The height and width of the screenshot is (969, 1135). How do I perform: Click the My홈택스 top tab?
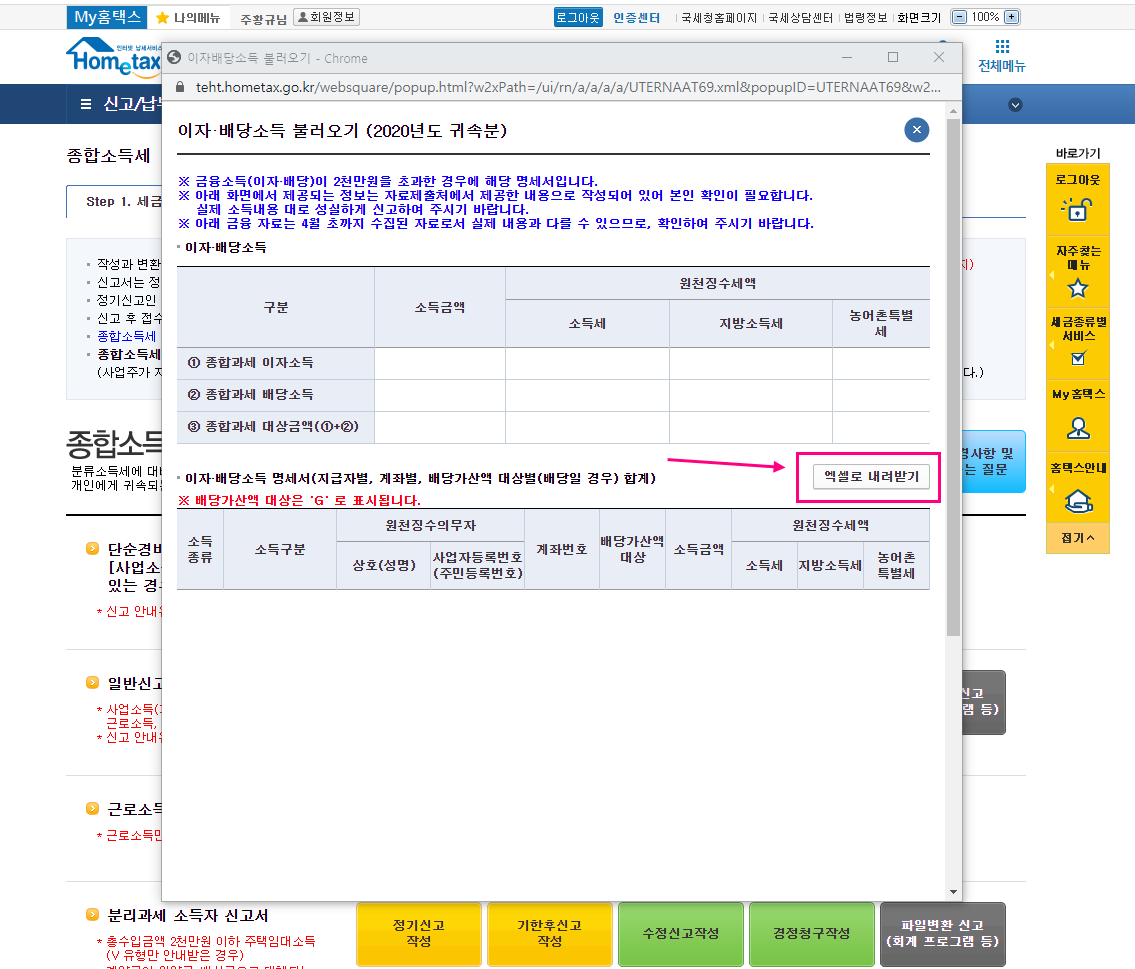point(107,17)
